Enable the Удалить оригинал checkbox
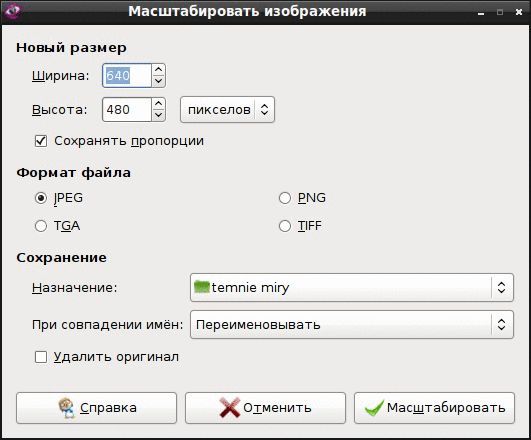 (41, 357)
